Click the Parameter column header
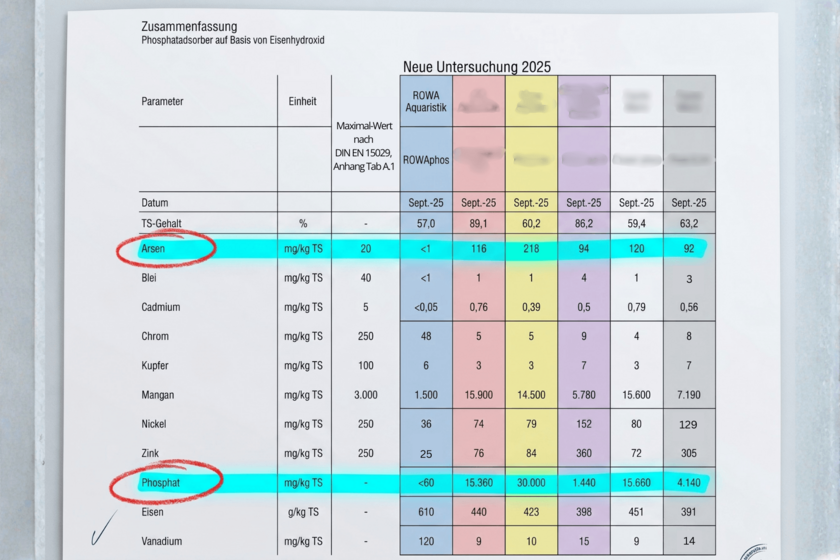This screenshot has height=560, width=840. tap(162, 101)
